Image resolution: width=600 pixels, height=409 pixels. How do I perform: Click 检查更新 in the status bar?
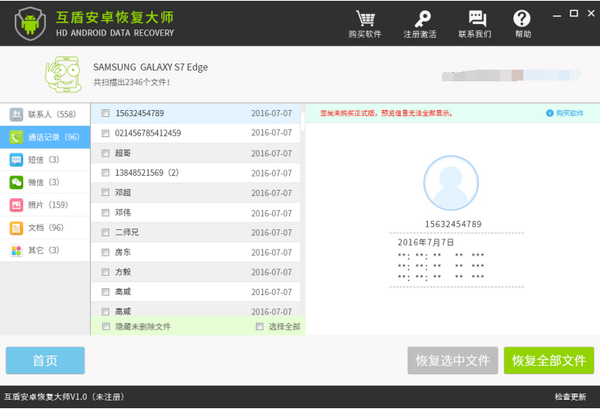tap(570, 397)
